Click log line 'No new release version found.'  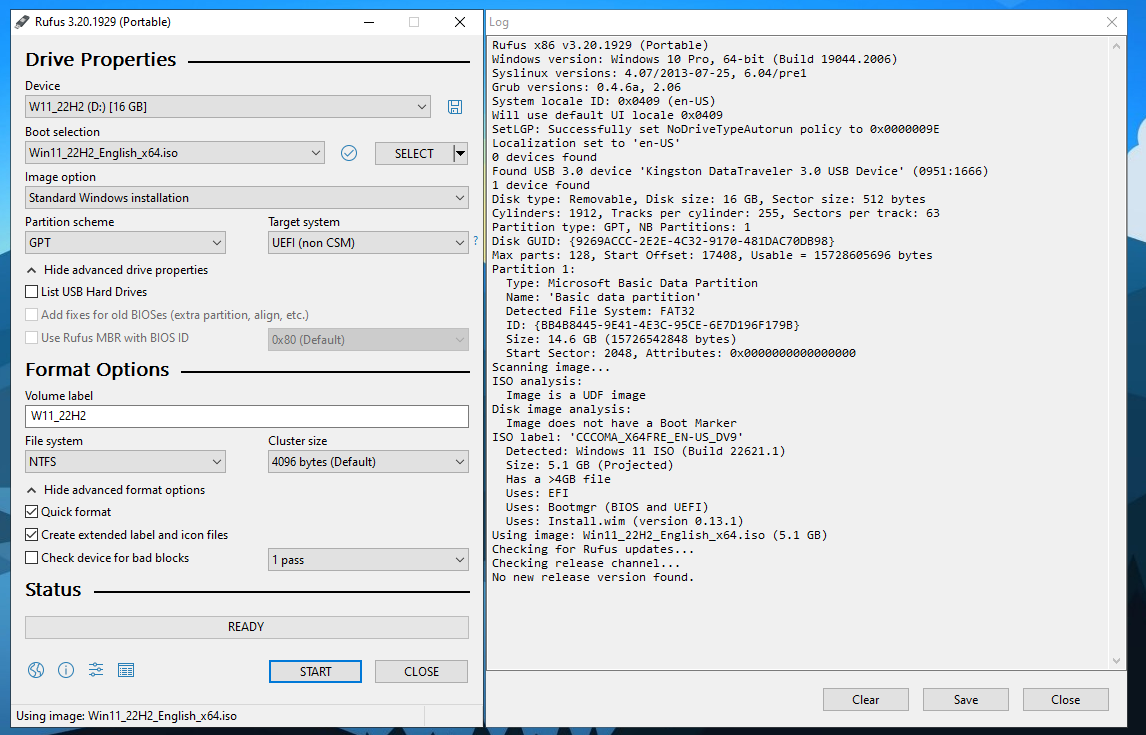coord(593,577)
